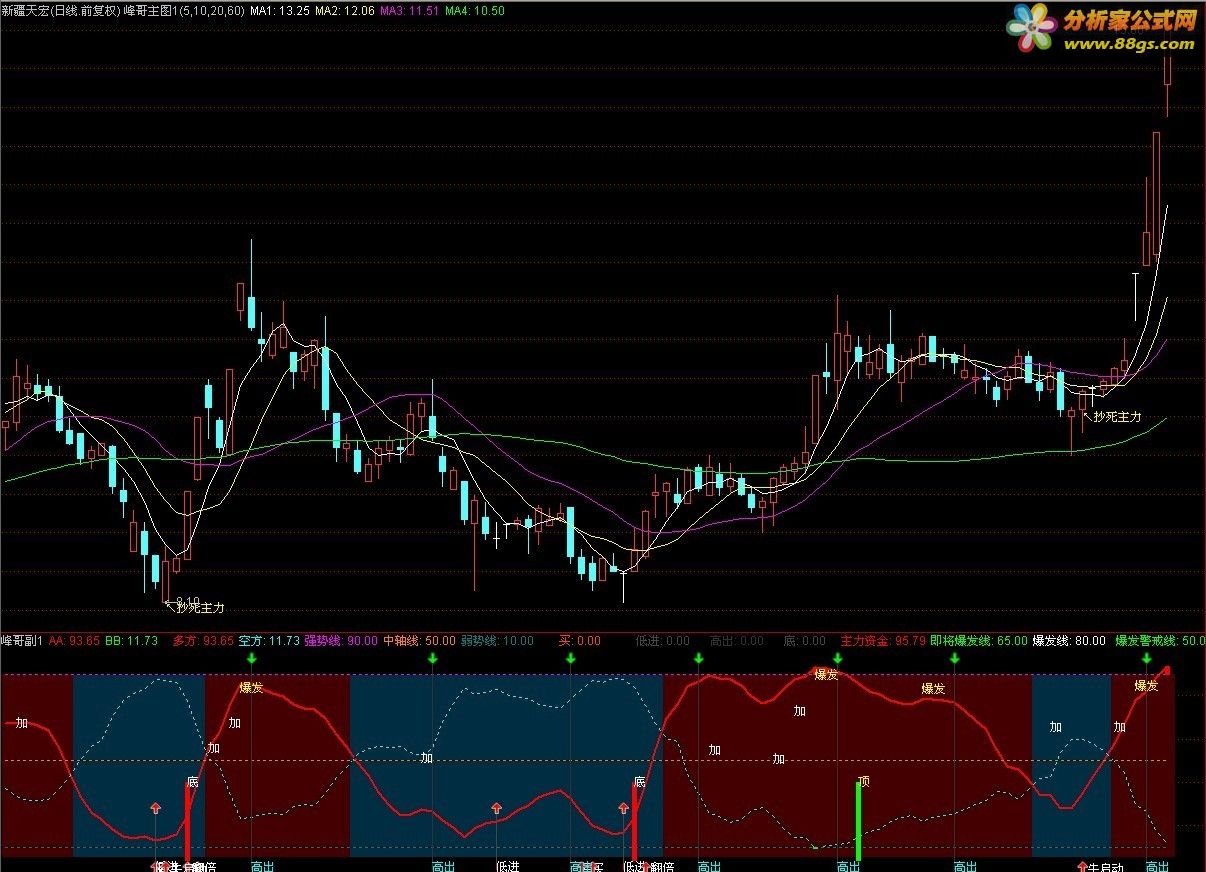Image resolution: width=1206 pixels, height=872 pixels.
Task: Click the 主启动 signal label
Action: pos(1106,867)
